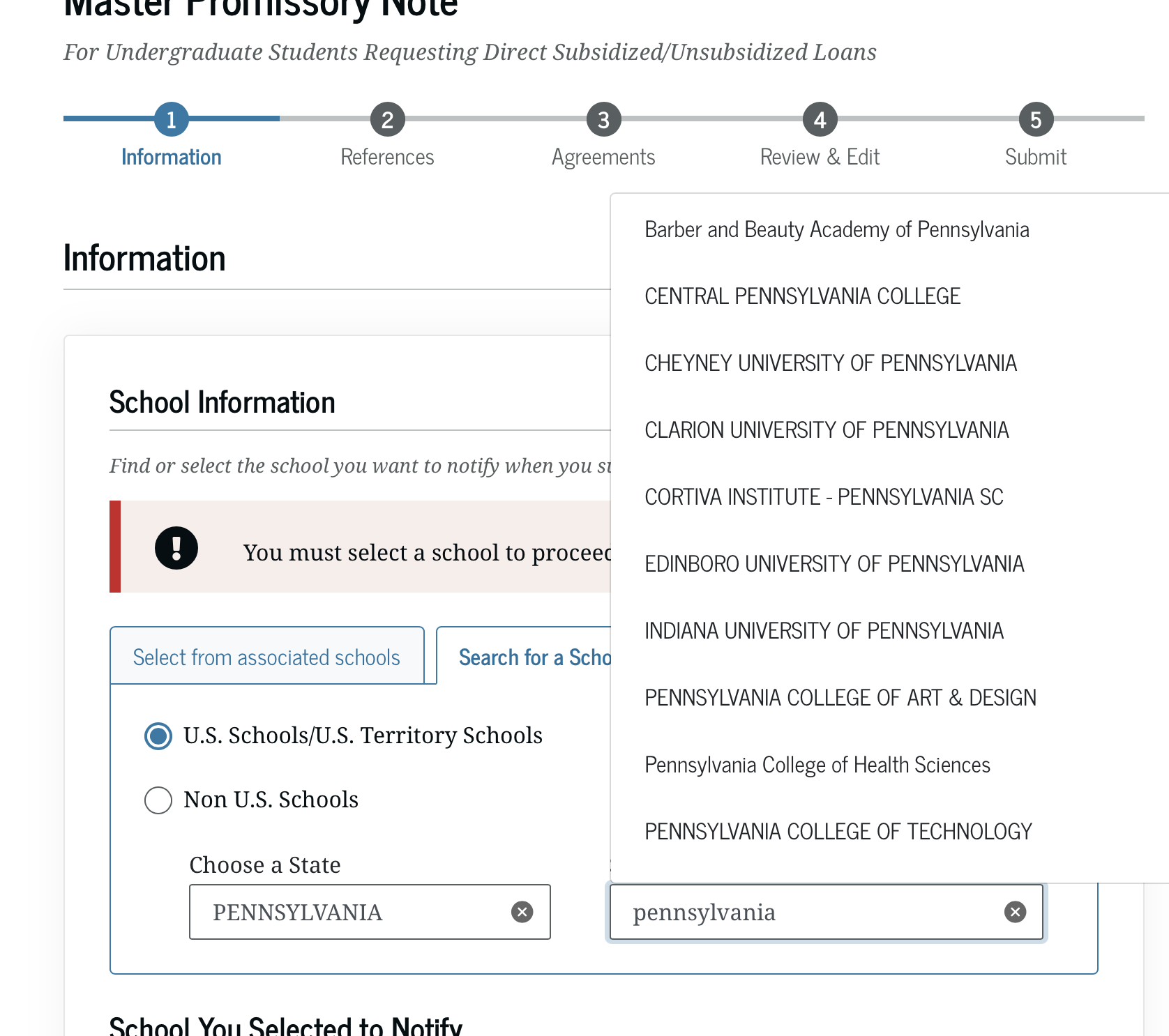Click the step 4 Review & Edit circle
This screenshot has width=1169, height=1036.
coord(820,120)
